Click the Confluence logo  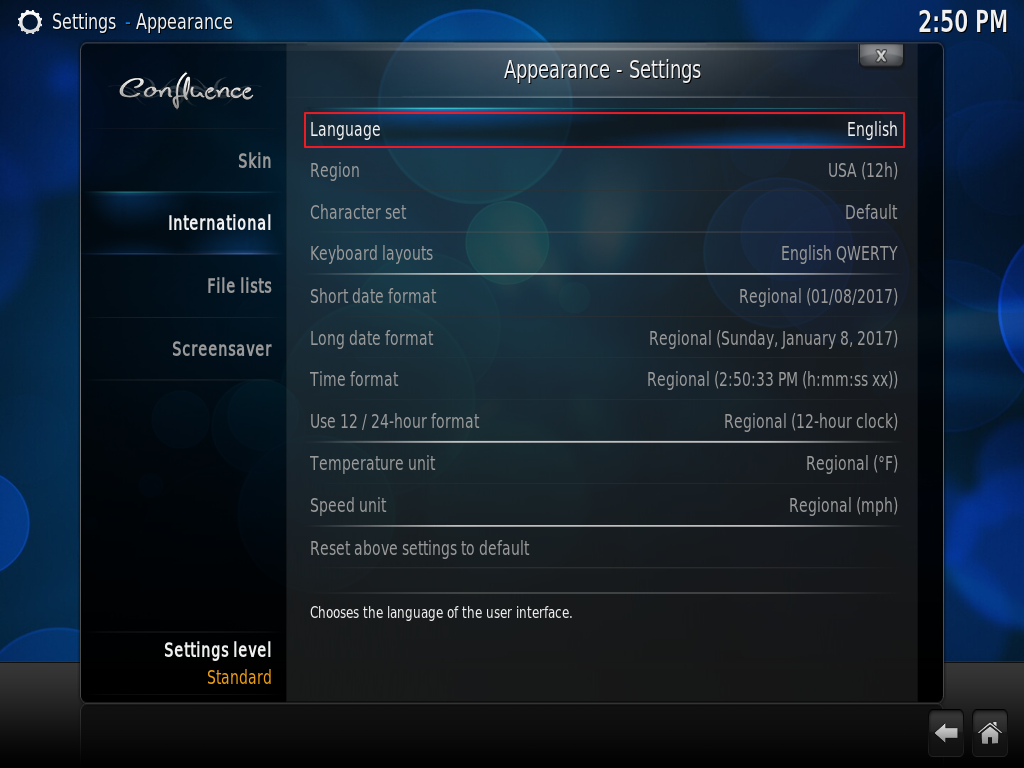186,90
